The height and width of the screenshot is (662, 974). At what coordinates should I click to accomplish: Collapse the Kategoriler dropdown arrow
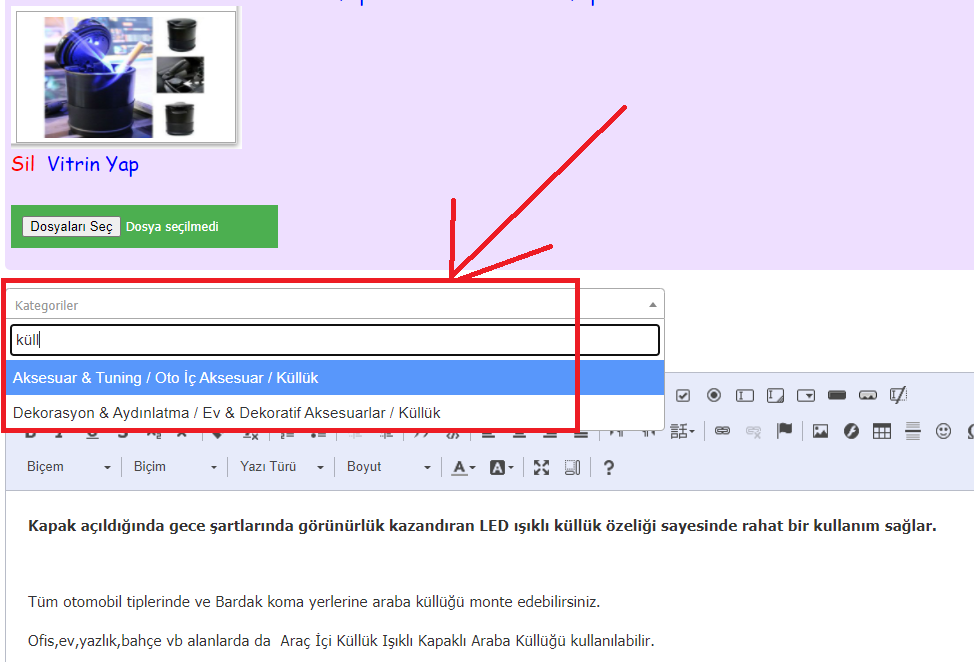pos(652,305)
